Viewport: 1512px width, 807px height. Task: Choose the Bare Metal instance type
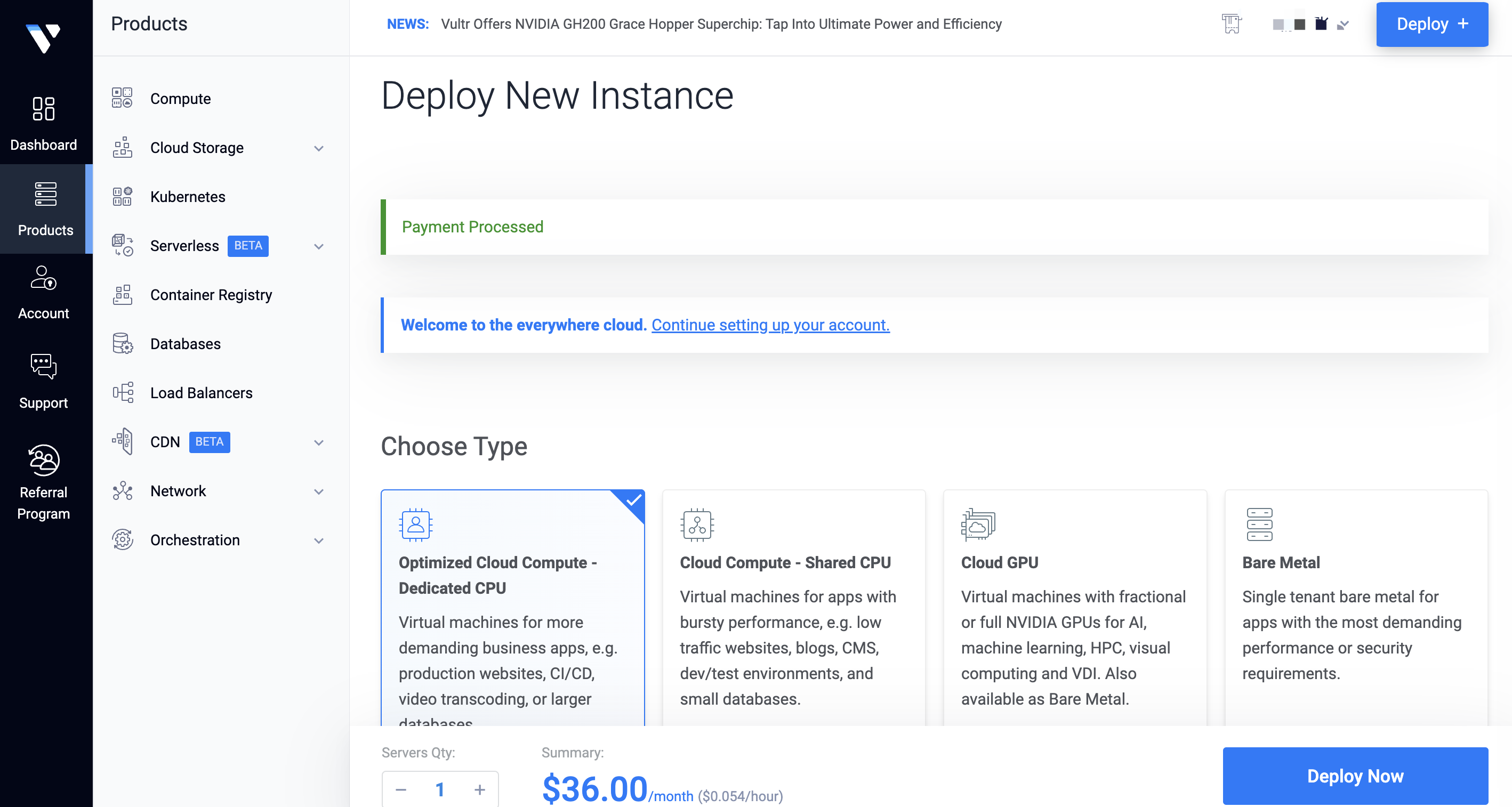click(x=1356, y=608)
